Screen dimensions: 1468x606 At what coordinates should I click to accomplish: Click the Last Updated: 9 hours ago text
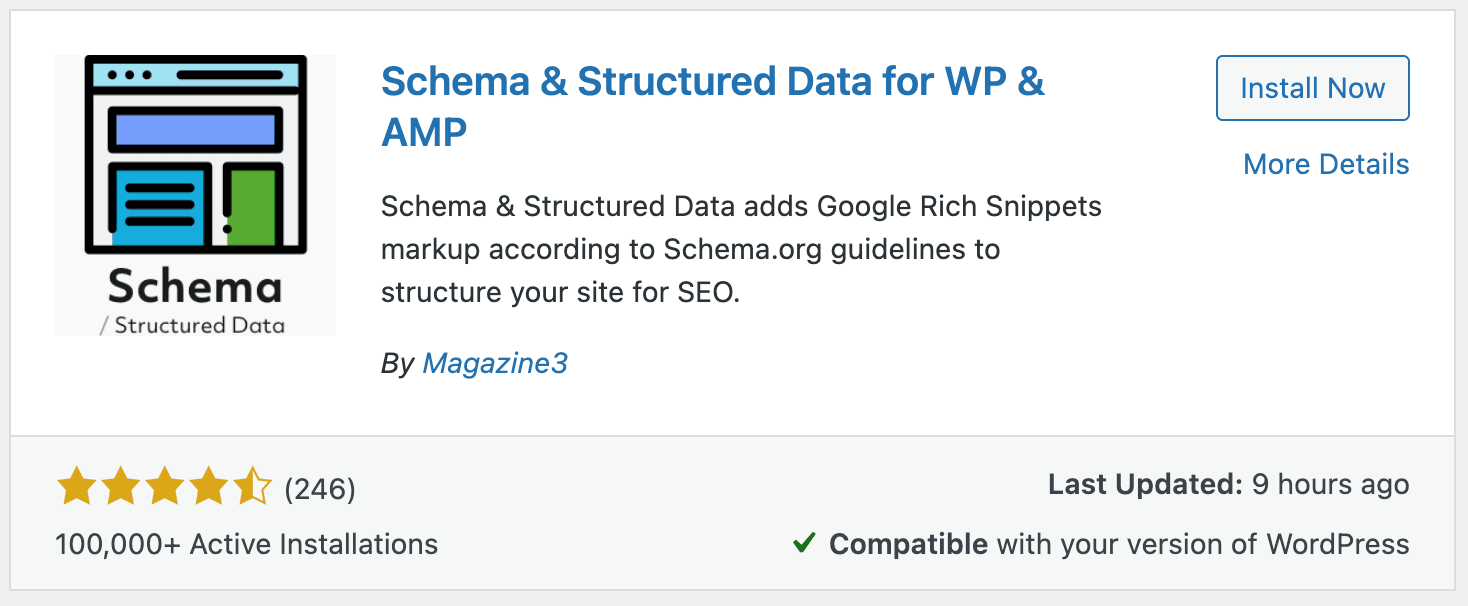tap(1228, 483)
